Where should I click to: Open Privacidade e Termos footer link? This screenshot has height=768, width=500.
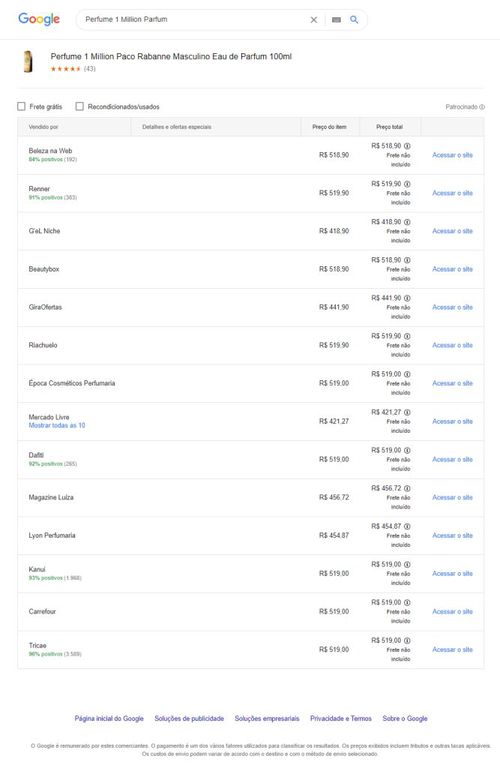click(341, 719)
